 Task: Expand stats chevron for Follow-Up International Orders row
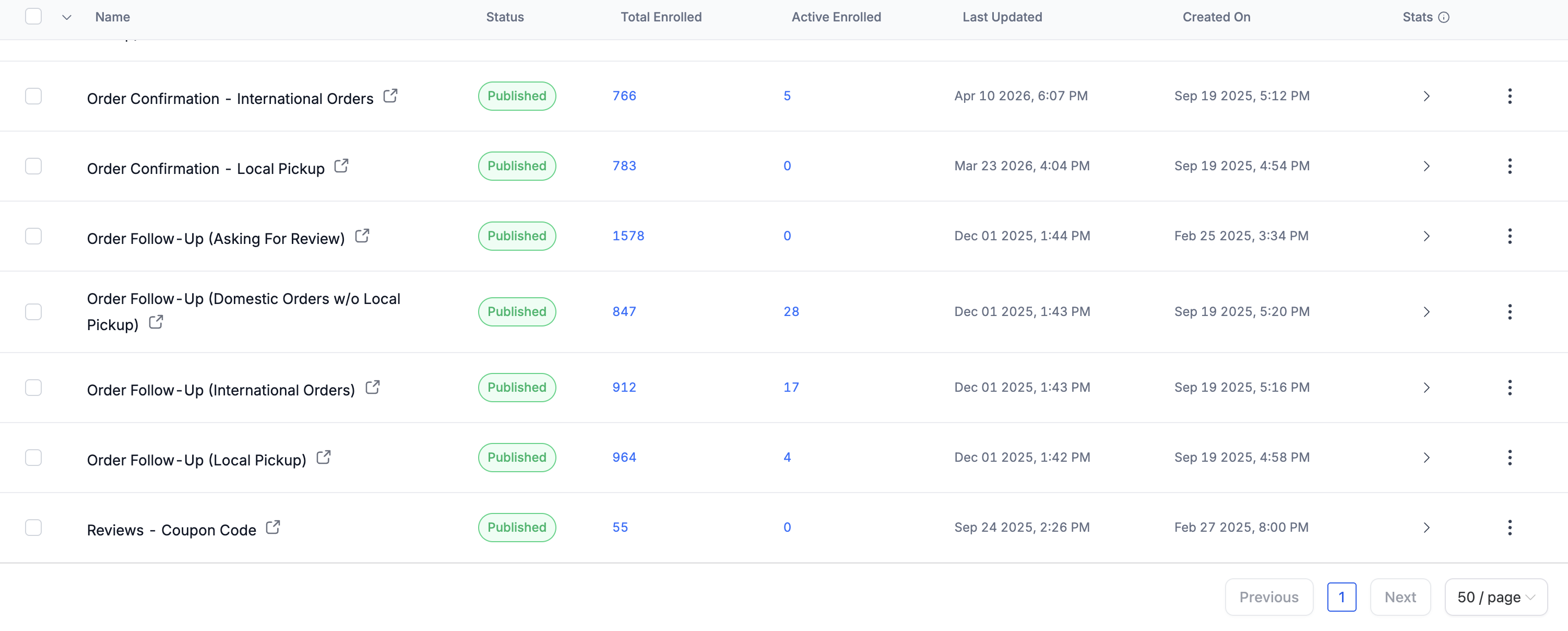[1426, 388]
